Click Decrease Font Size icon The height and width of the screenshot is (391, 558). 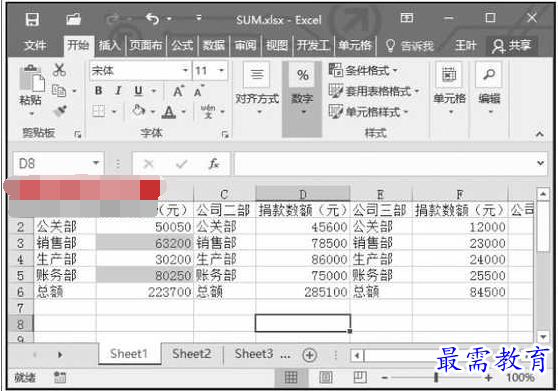pos(199,91)
